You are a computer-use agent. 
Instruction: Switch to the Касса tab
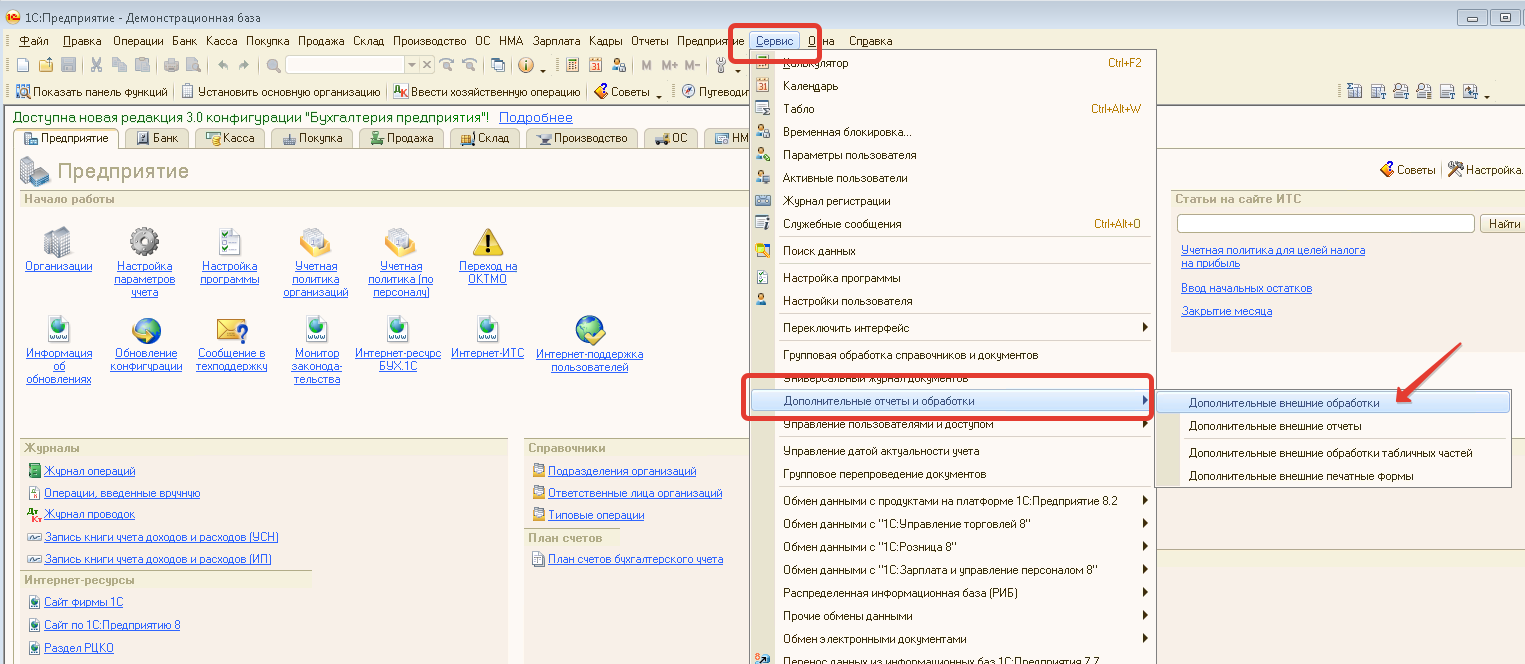(229, 138)
